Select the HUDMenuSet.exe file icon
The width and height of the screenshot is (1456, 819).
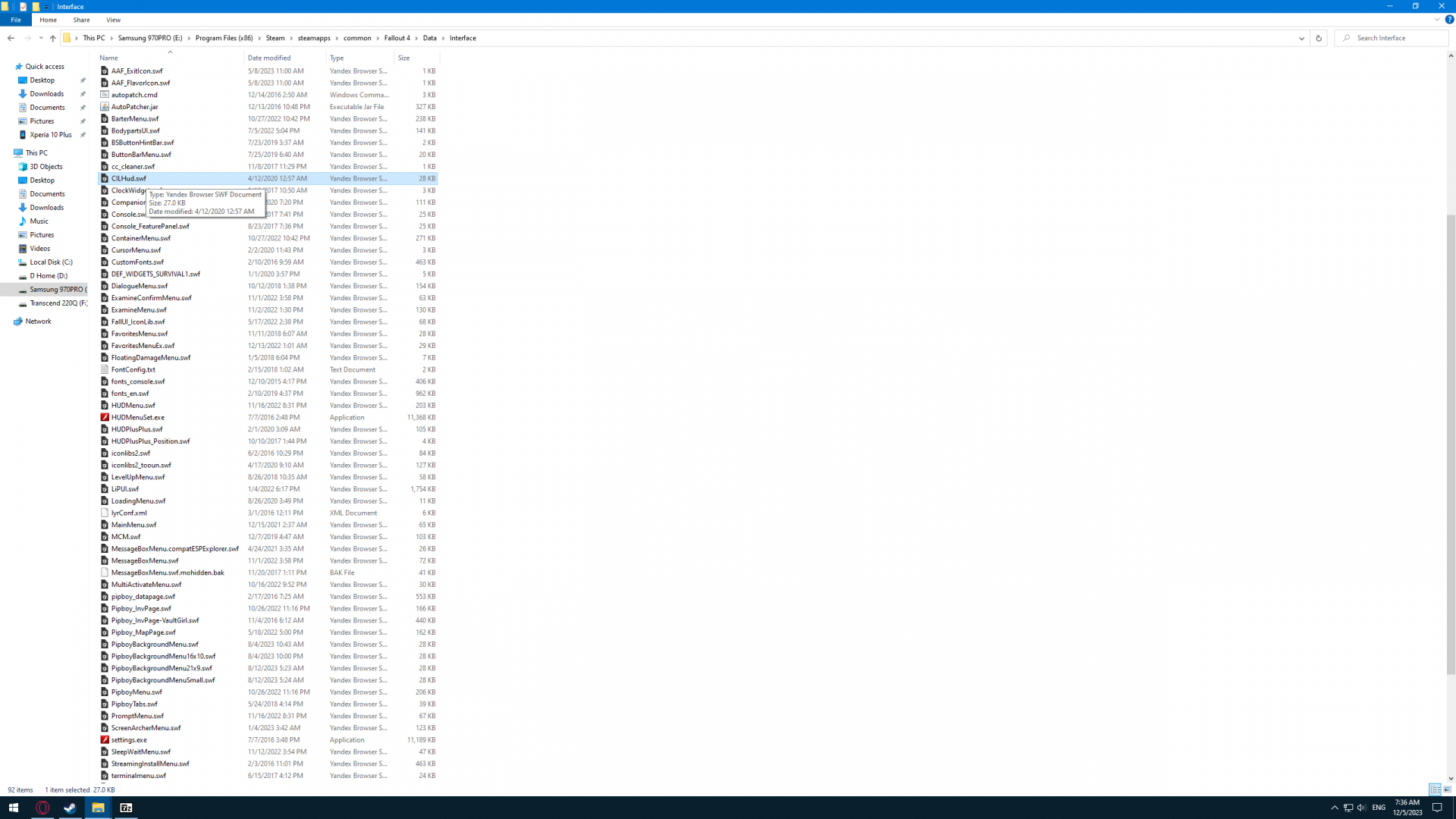(x=105, y=417)
